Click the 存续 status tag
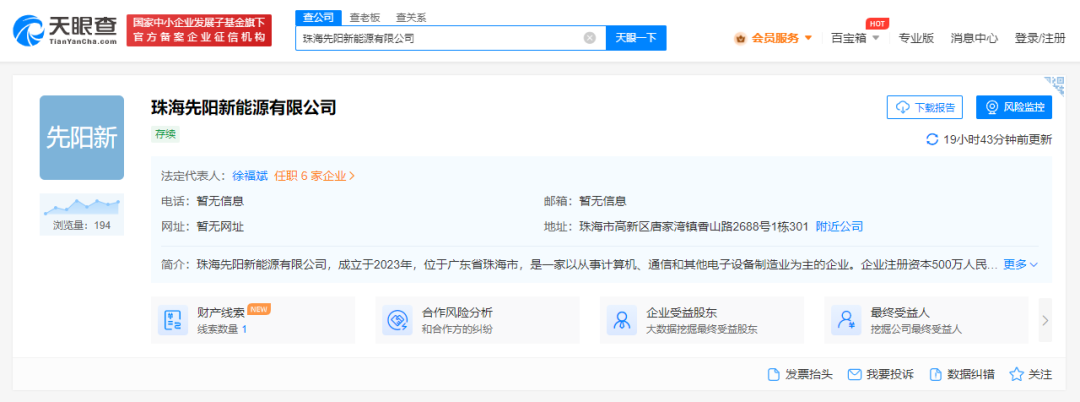1080x402 pixels. click(165, 134)
